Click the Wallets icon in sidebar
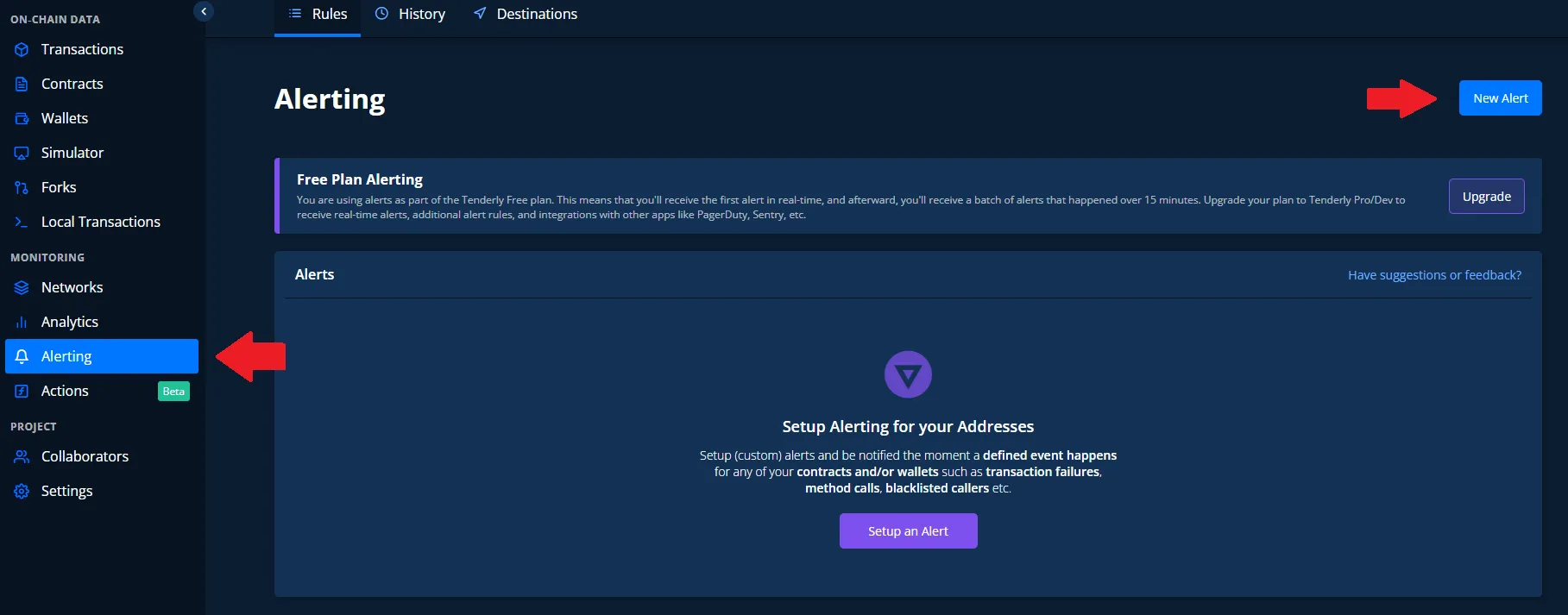The height and width of the screenshot is (615, 1568). click(x=22, y=118)
